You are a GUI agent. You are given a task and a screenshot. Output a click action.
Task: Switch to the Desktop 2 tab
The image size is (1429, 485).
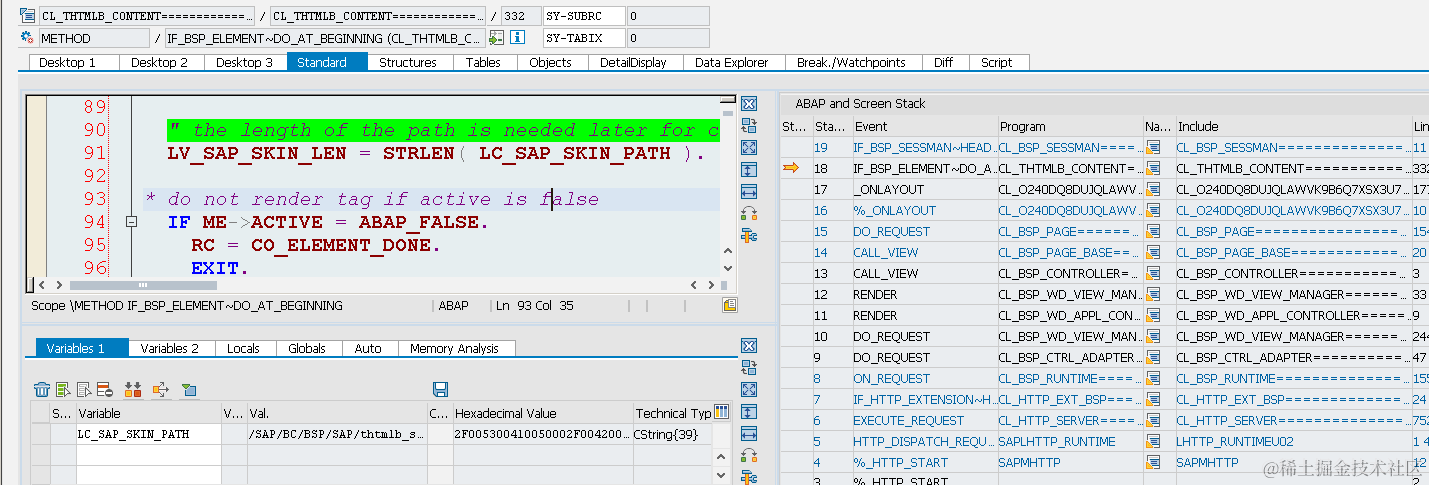click(160, 62)
